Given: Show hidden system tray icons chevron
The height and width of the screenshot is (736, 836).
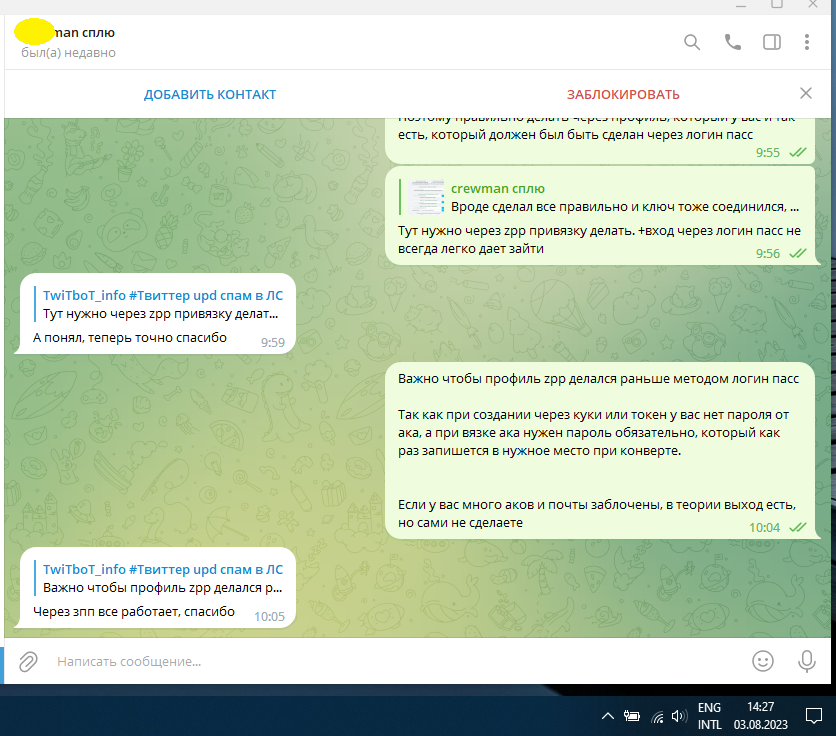Looking at the screenshot, I should [x=607, y=716].
